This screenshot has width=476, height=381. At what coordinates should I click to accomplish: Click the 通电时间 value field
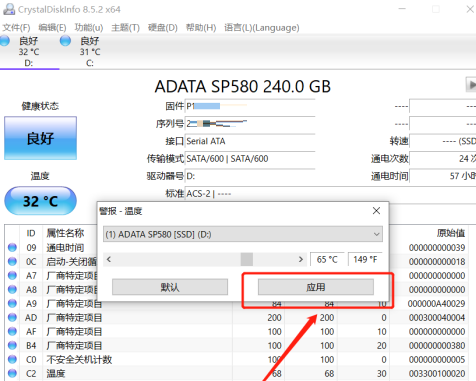click(x=443, y=176)
